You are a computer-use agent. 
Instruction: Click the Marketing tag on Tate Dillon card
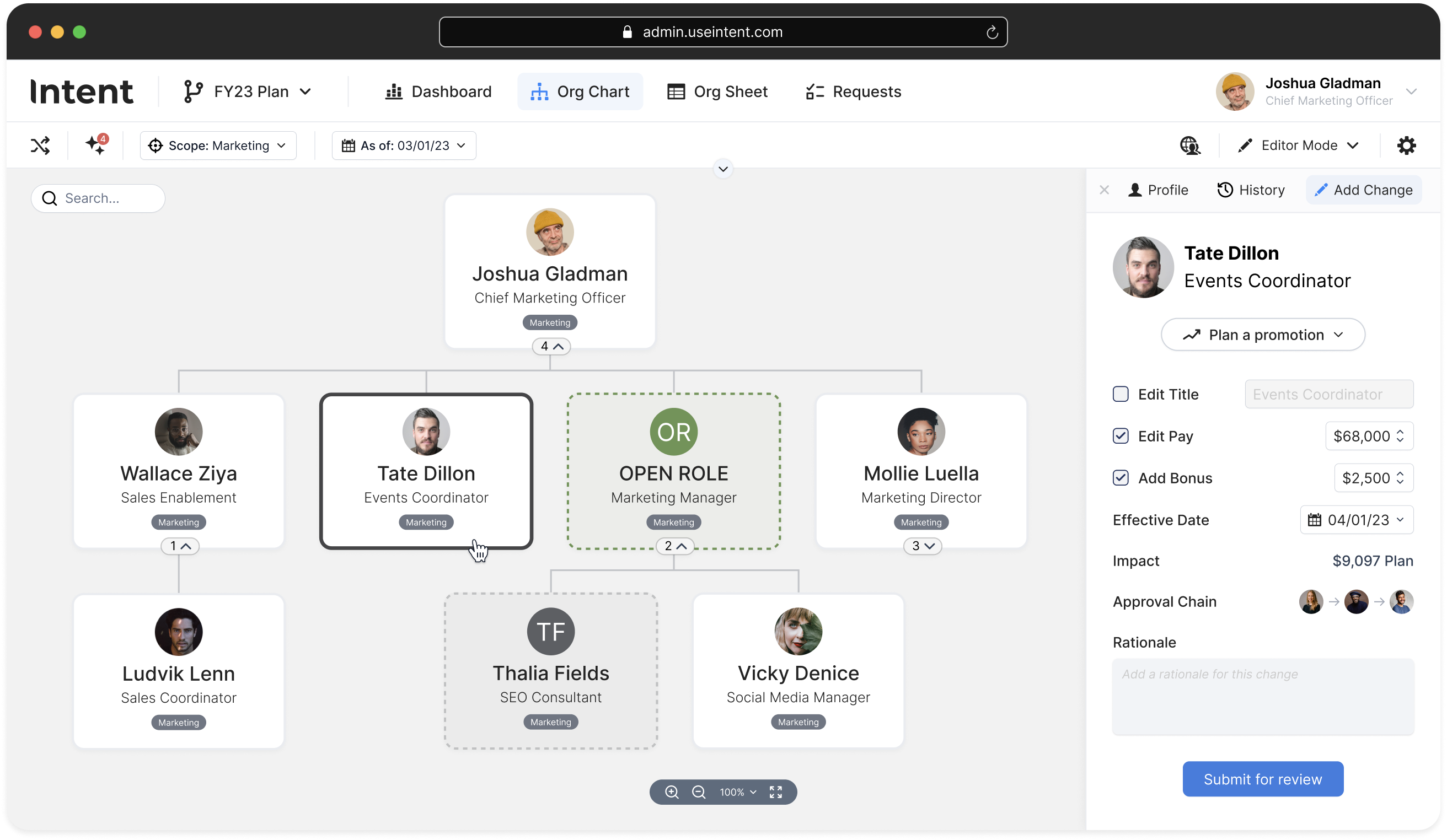pos(426,522)
